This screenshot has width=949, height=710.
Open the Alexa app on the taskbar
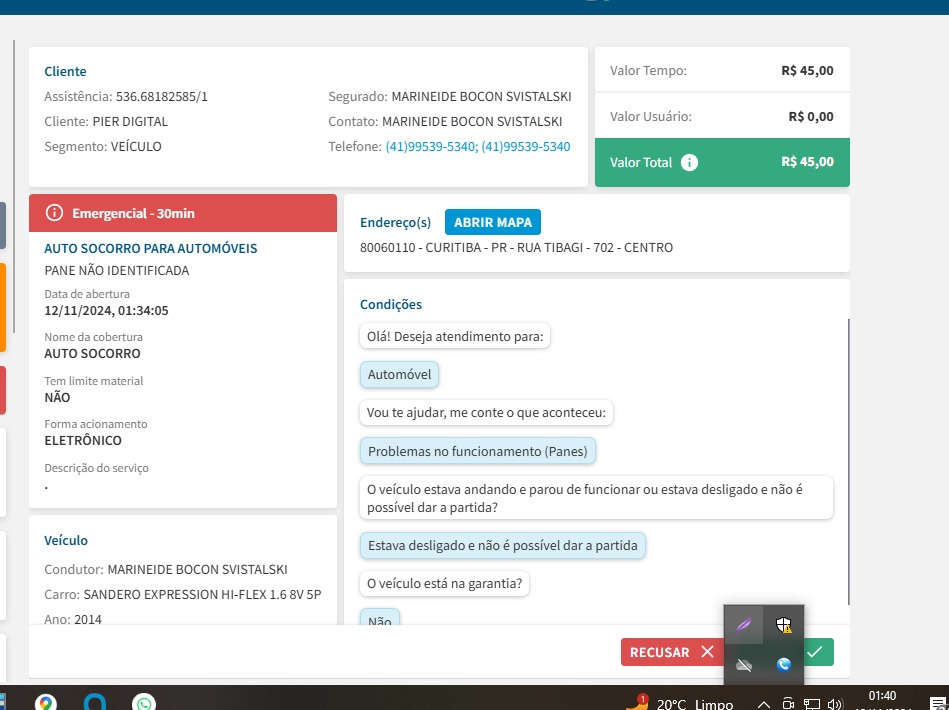pos(95,702)
